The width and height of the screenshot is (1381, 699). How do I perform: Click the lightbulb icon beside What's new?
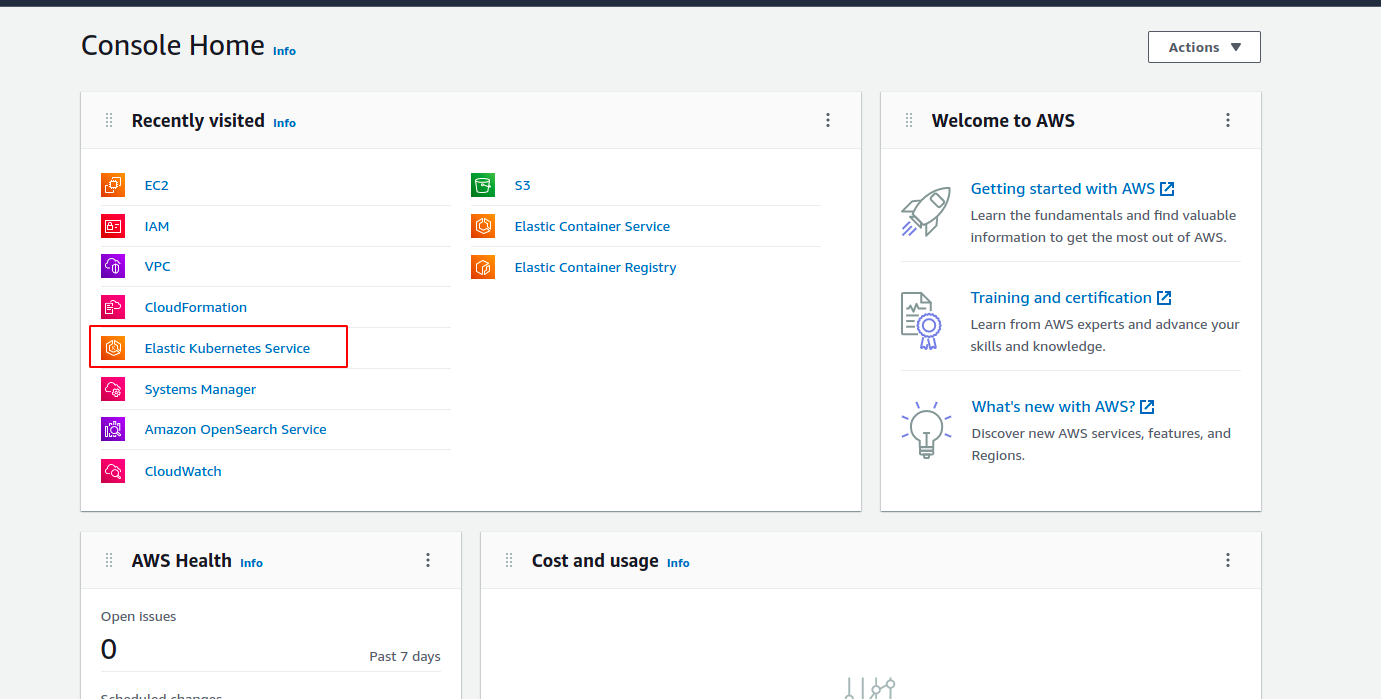(925, 430)
